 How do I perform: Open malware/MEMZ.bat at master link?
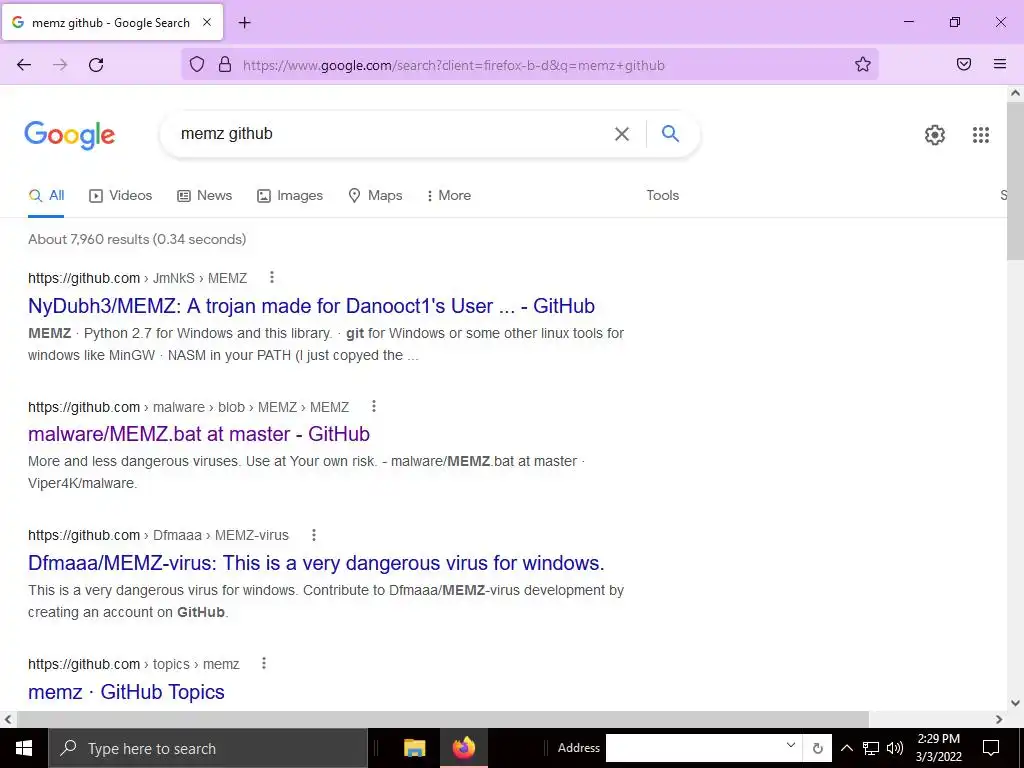coord(199,434)
